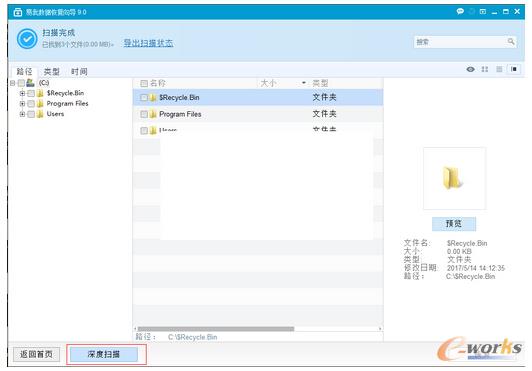Image resolution: width=532 pixels, height=371 pixels.
Task: Click $Recycle.Bin folder icon in the file list
Action: click(x=153, y=98)
